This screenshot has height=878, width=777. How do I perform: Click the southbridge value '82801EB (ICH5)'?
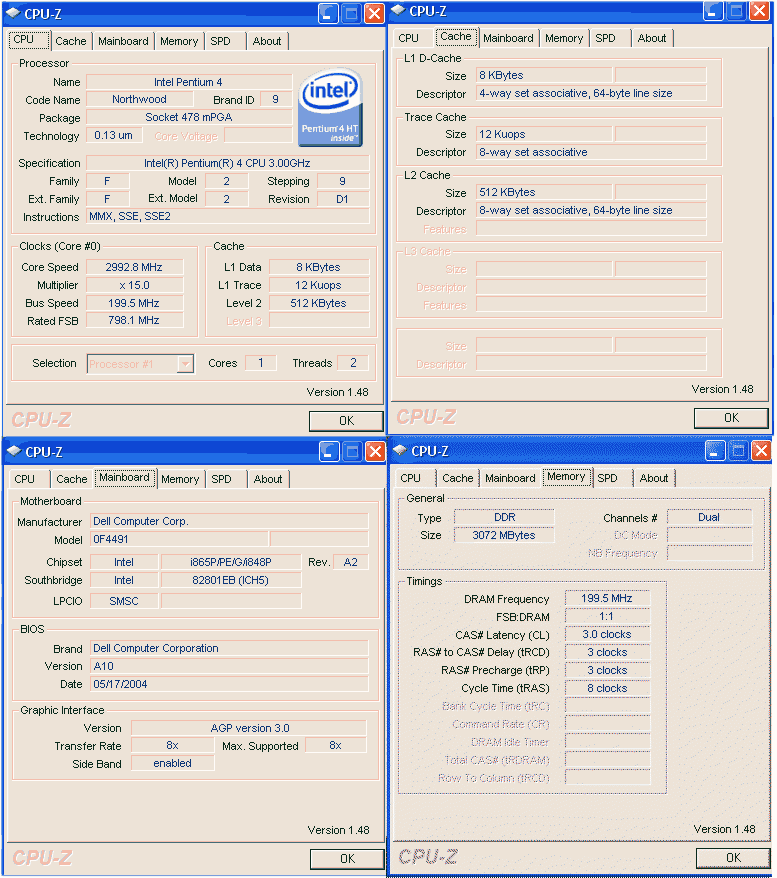[x=231, y=580]
